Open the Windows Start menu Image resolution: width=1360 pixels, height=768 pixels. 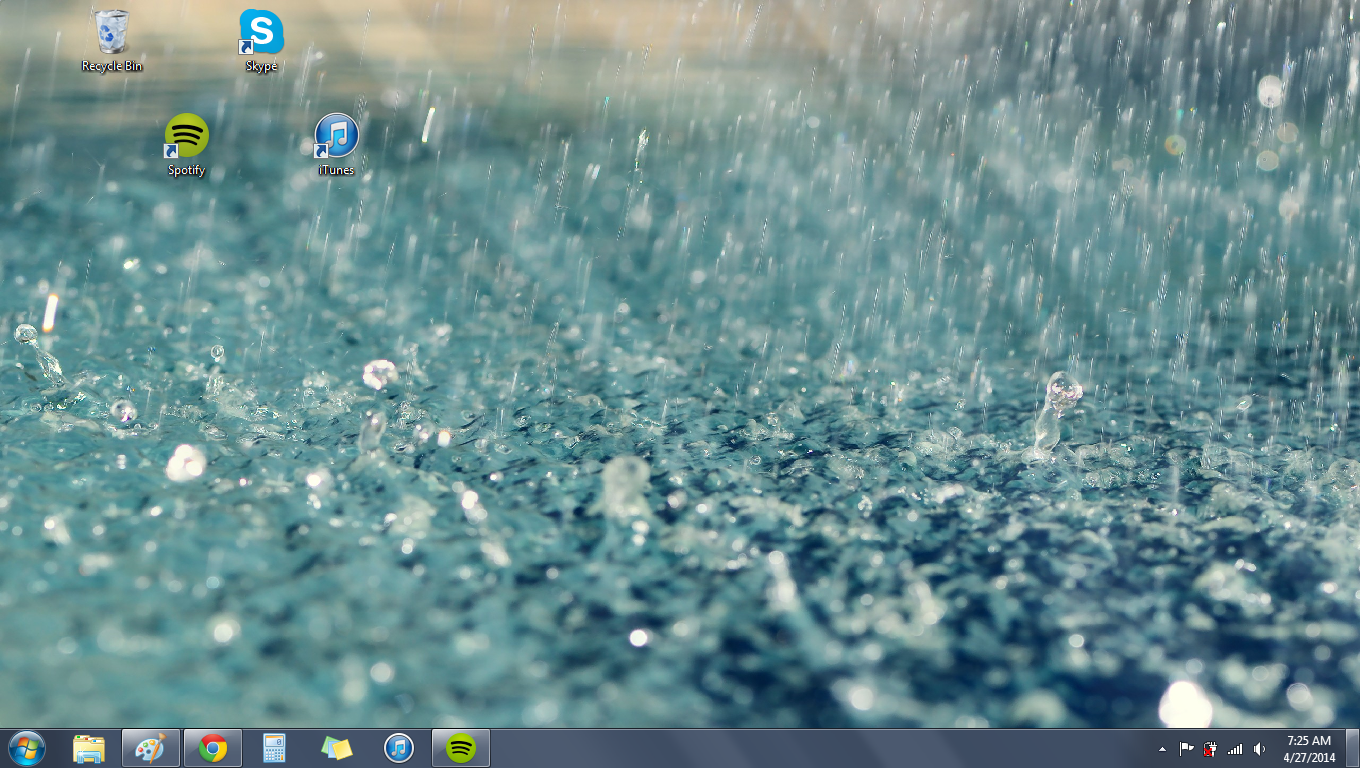27,748
